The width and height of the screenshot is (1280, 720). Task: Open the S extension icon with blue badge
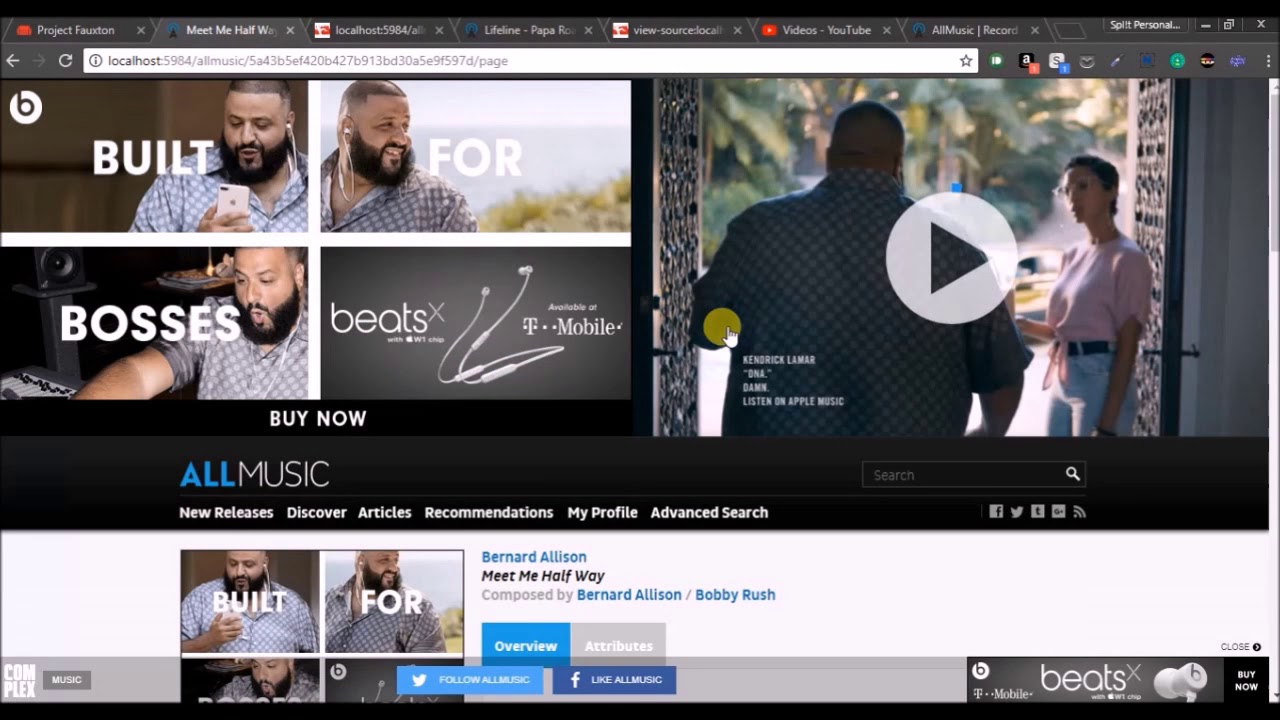click(x=1057, y=61)
